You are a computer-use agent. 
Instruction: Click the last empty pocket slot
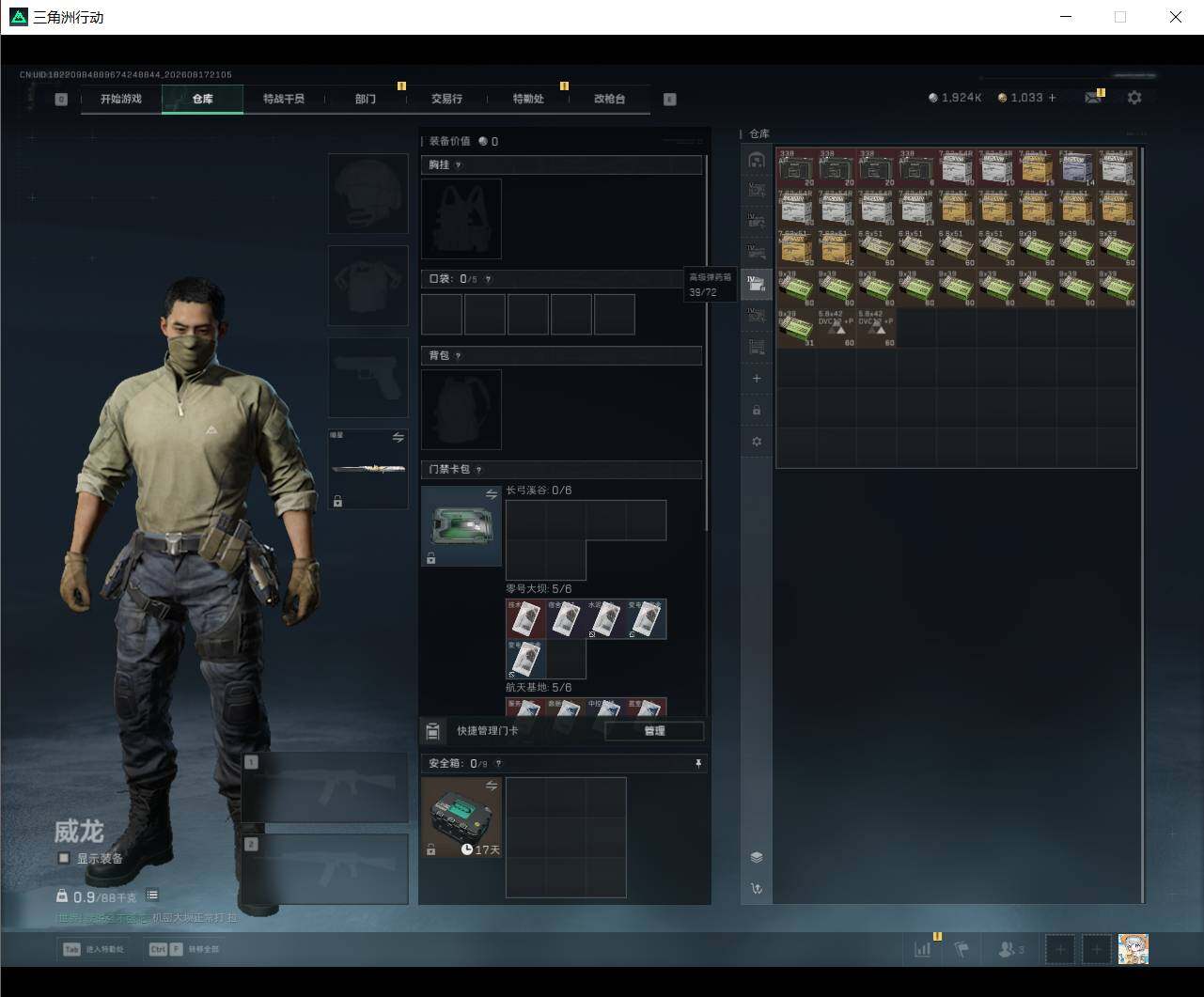coord(615,314)
